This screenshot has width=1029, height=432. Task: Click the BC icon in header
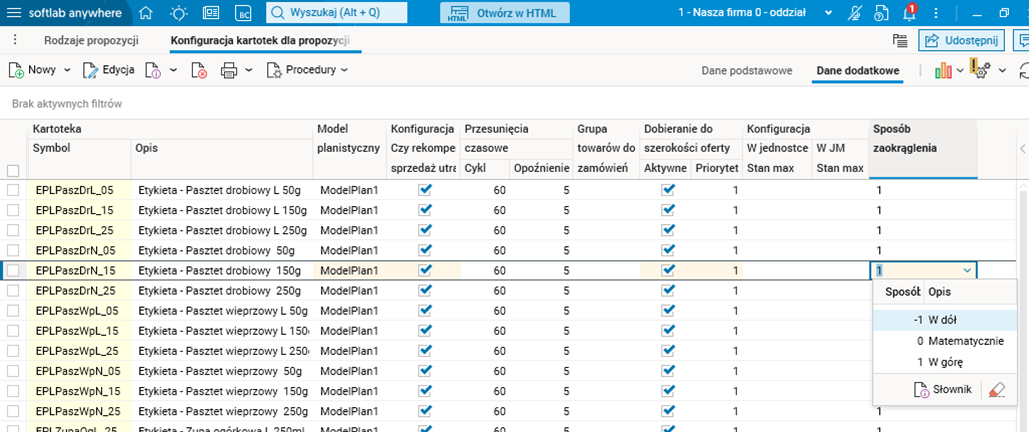[x=243, y=13]
